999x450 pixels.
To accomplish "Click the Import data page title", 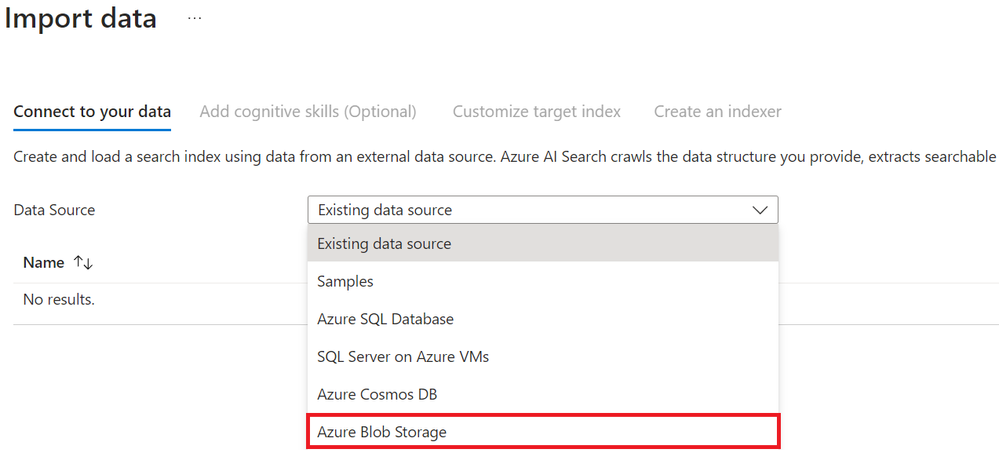I will click(x=81, y=19).
